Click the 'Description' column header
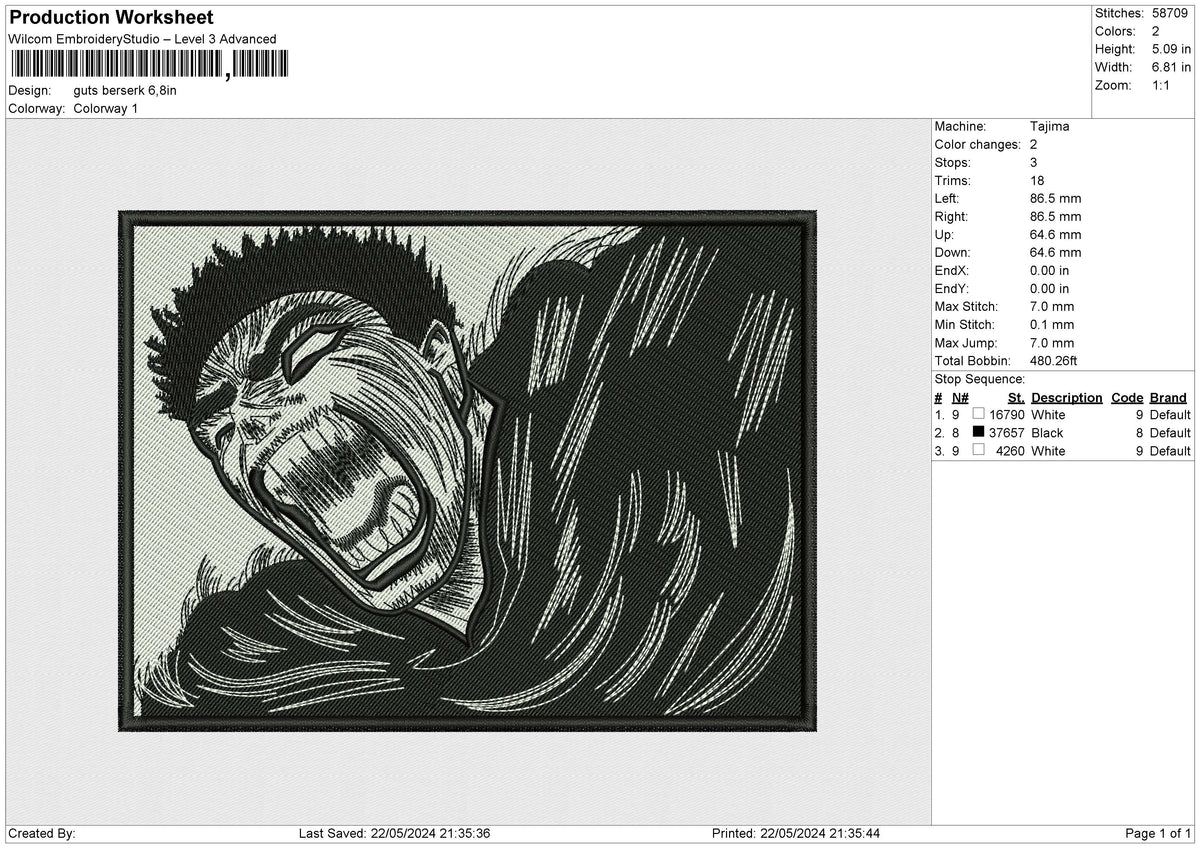 pyautogui.click(x=1067, y=397)
